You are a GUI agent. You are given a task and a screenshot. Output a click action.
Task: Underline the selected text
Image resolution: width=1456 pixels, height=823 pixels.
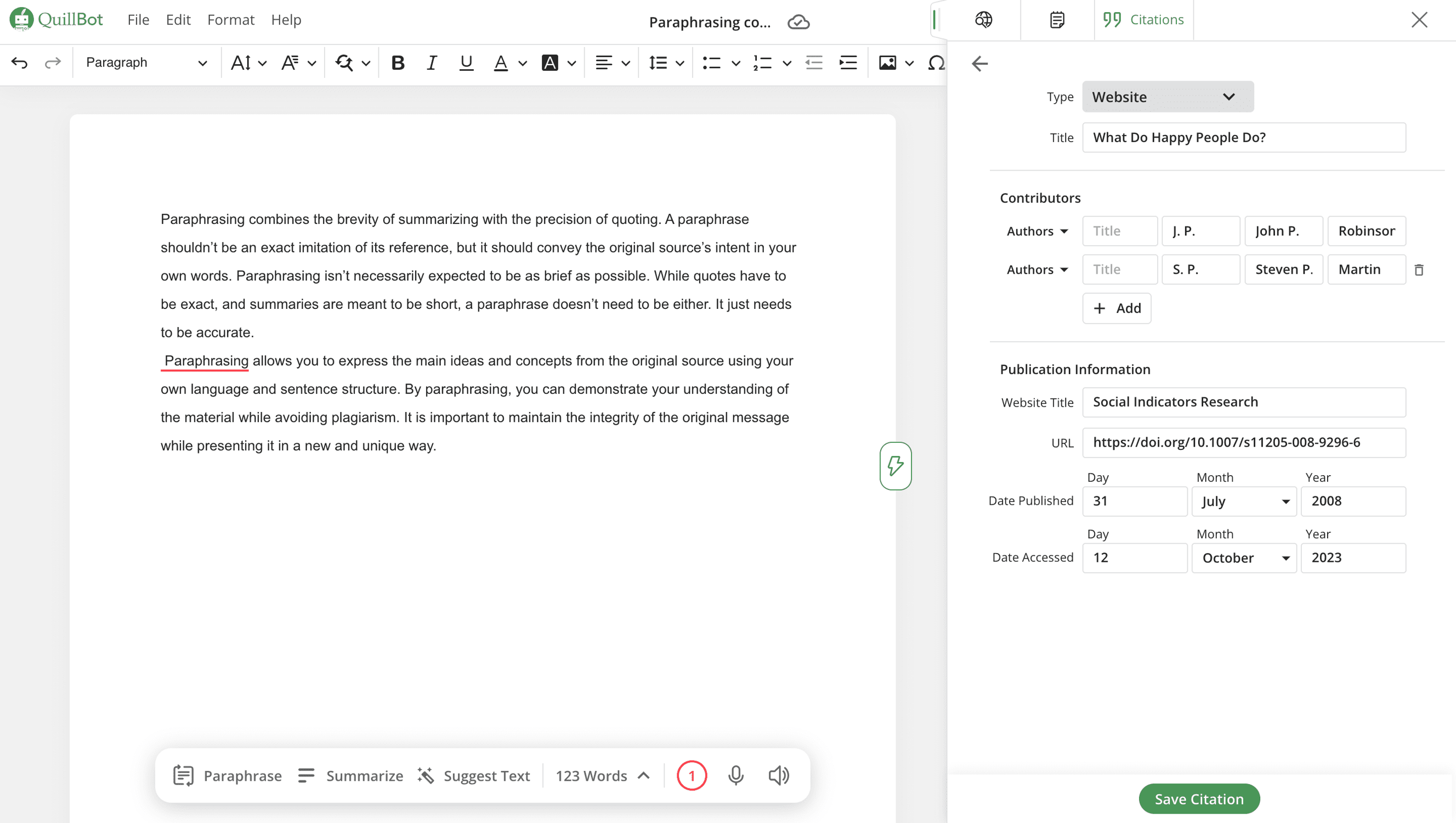[x=465, y=63]
